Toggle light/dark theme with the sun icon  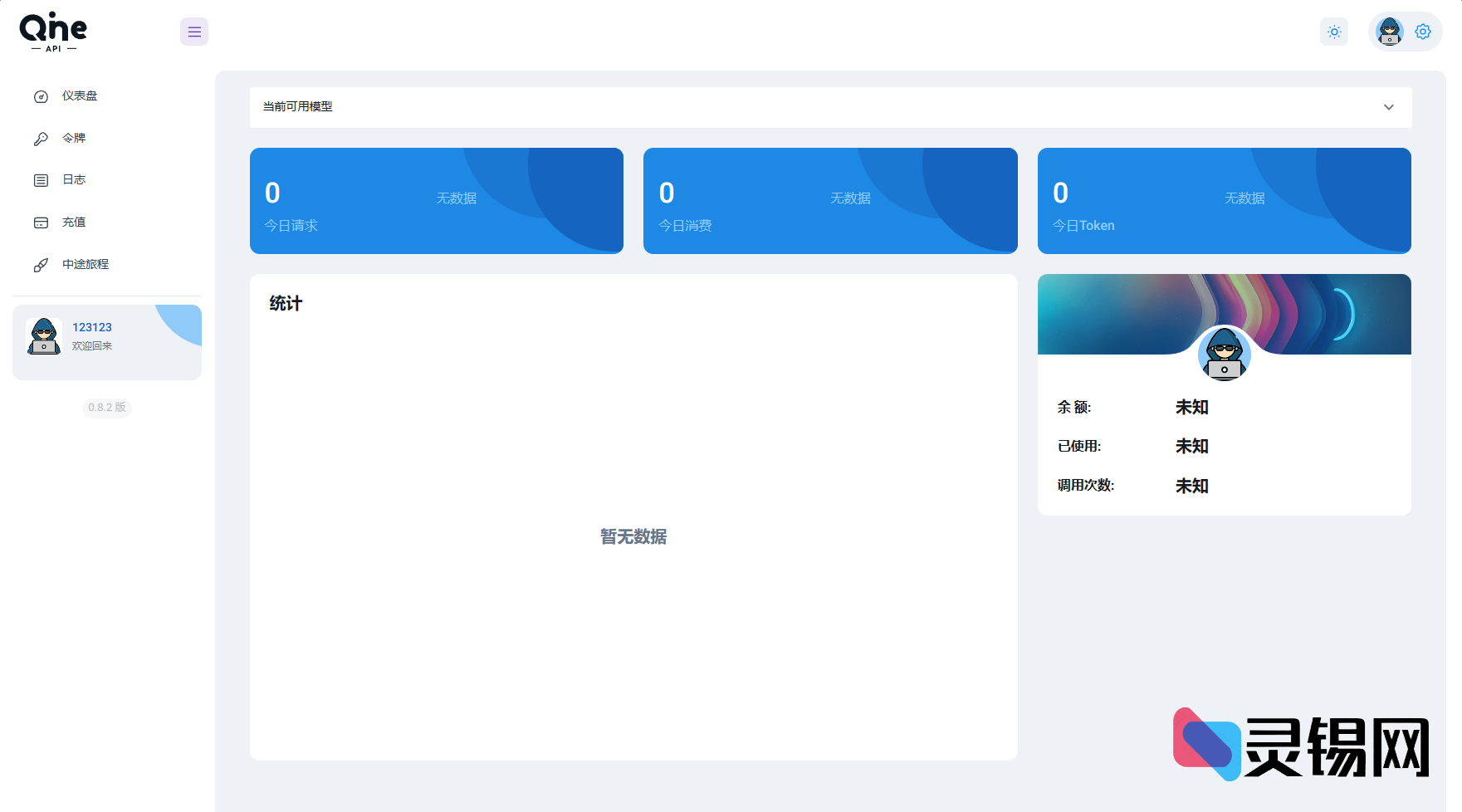[x=1334, y=32]
